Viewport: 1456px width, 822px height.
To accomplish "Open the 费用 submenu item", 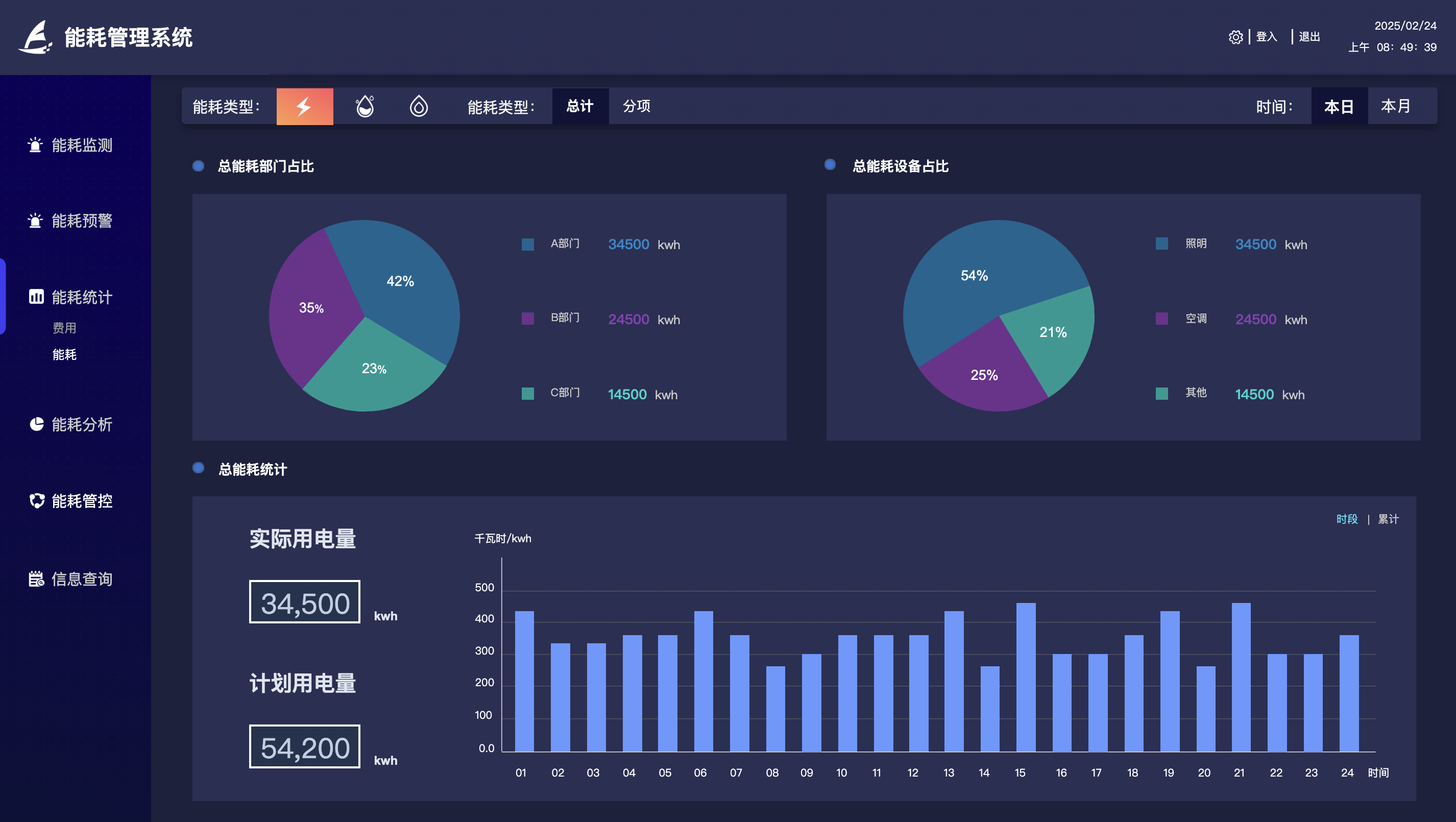I will click(x=64, y=328).
